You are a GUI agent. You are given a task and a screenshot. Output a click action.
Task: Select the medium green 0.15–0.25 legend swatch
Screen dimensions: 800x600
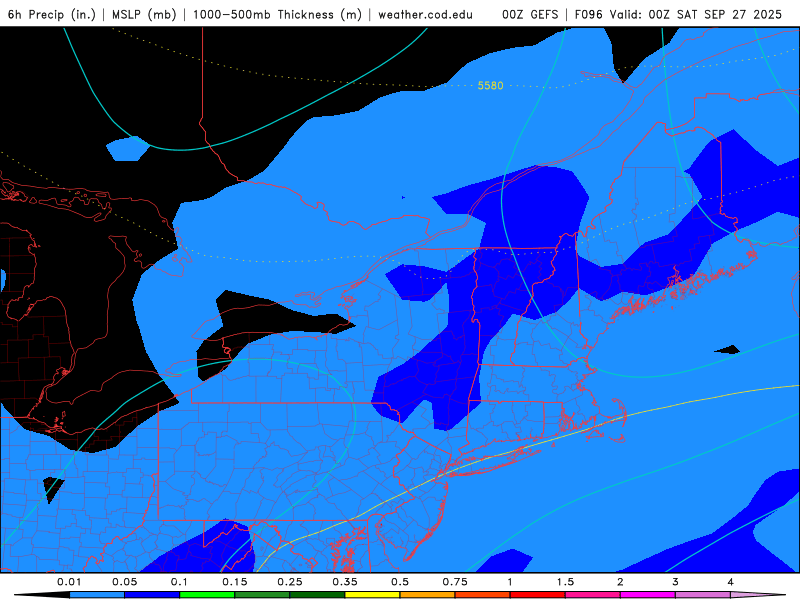pos(262,595)
